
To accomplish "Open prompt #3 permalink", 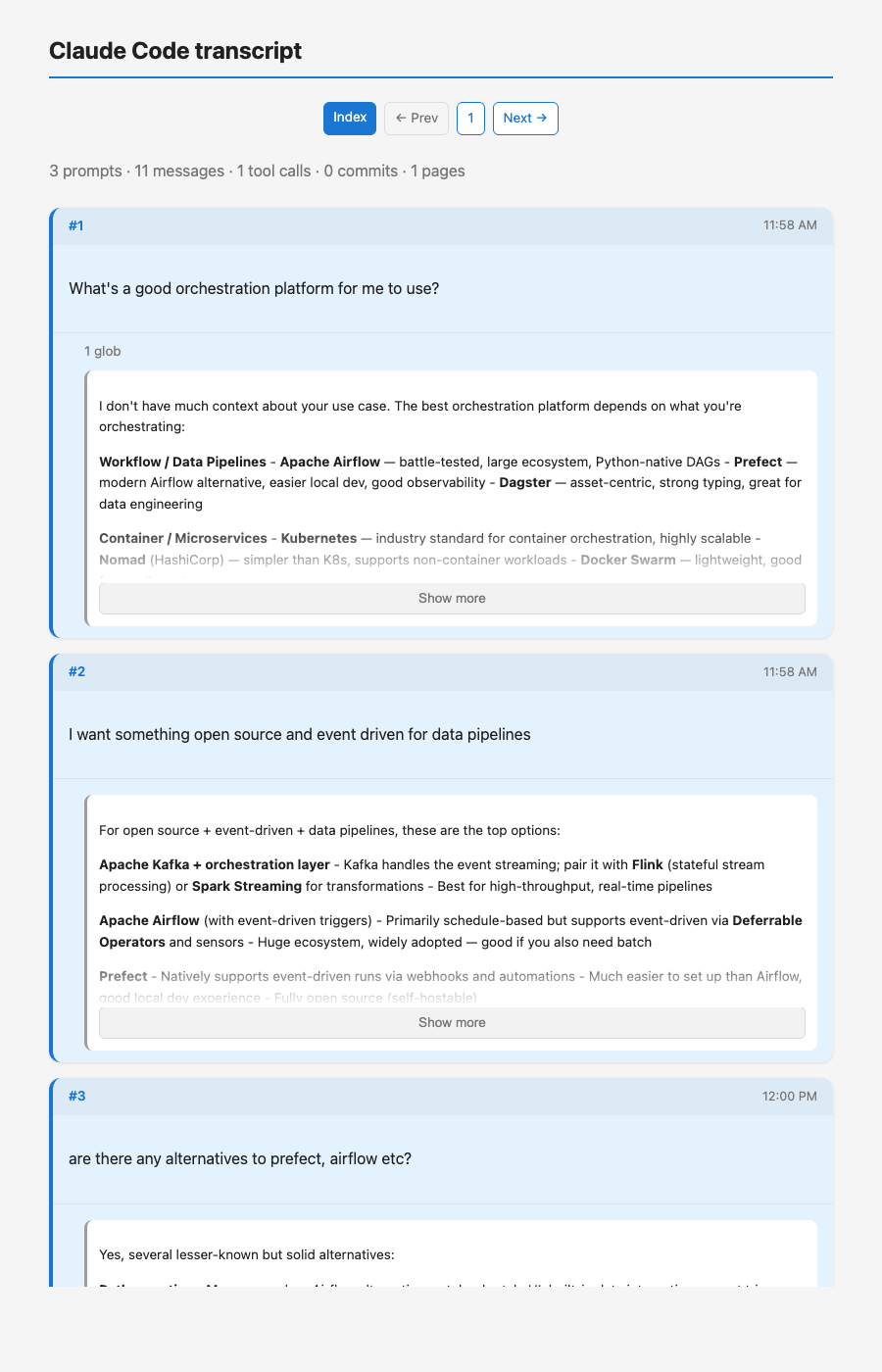I will click(x=76, y=1096).
